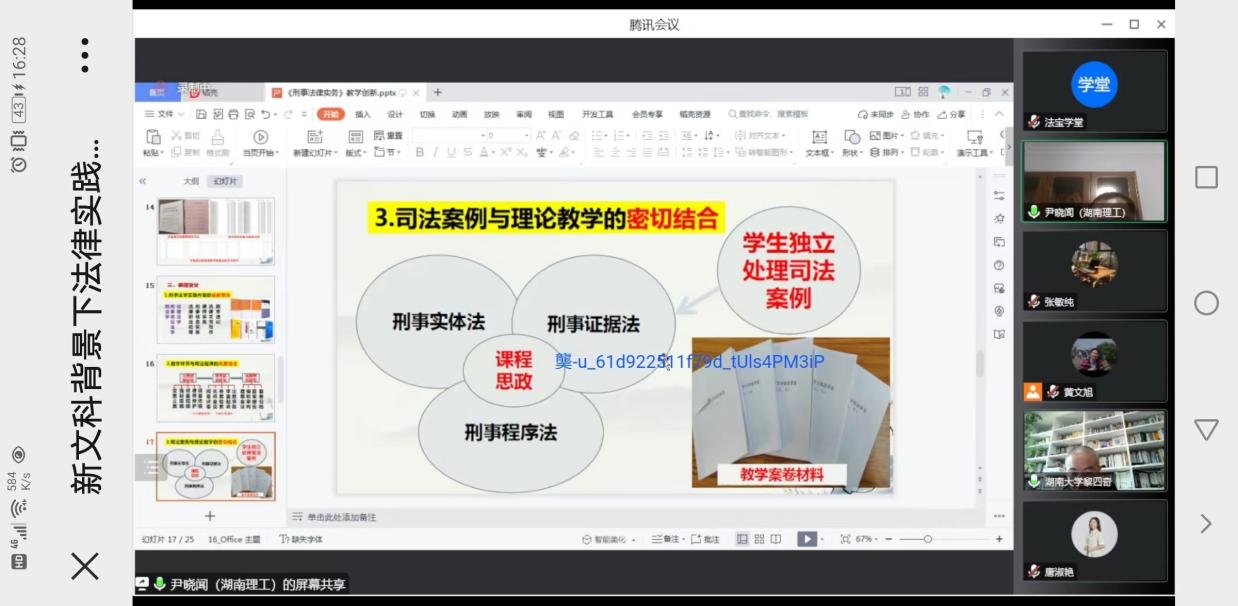Switch to the 幻灯片 slides pane tab

[226, 181]
